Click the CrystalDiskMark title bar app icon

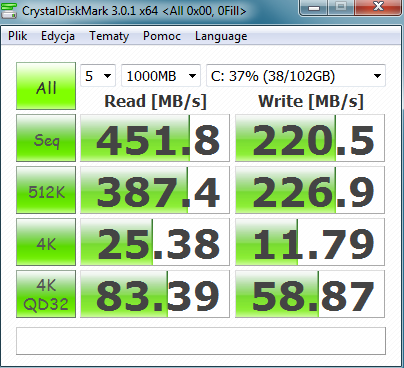(x=9, y=10)
